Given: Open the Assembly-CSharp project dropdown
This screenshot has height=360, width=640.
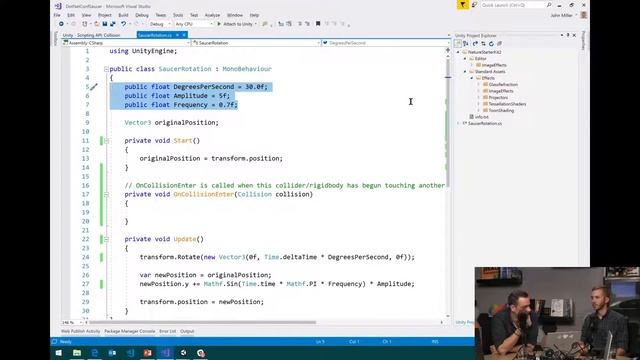Looking at the screenshot, I should (x=126, y=43).
